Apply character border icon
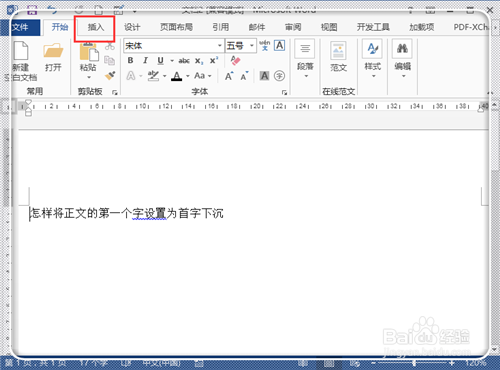This screenshot has width=500, height=370. click(279, 45)
